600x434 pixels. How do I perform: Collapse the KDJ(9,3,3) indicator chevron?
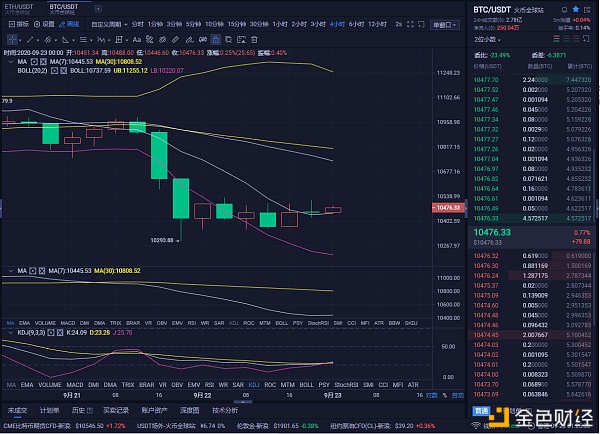[x=11, y=333]
